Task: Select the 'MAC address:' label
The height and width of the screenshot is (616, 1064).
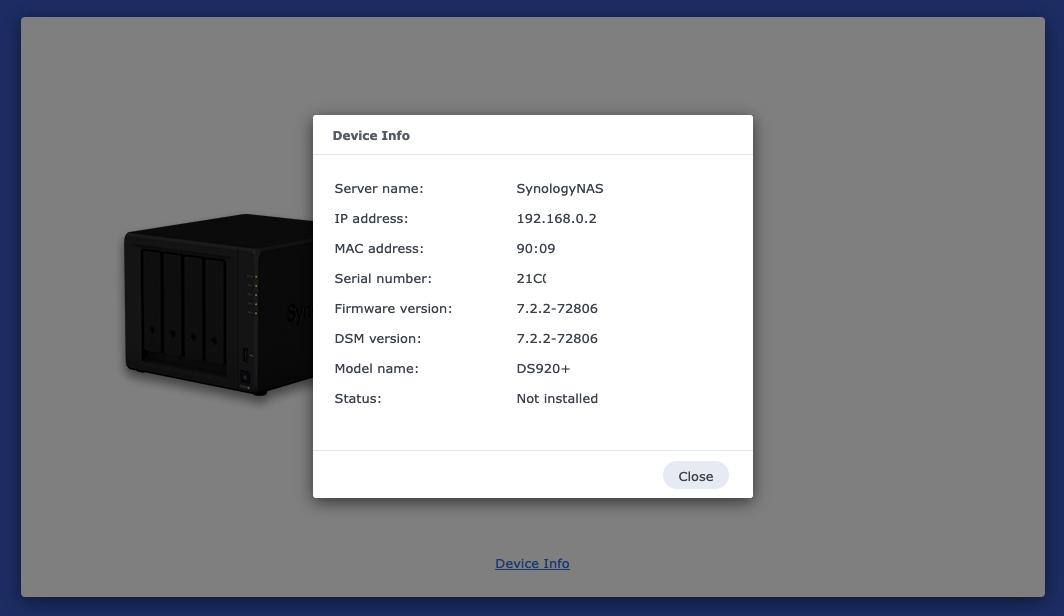Action: (379, 248)
